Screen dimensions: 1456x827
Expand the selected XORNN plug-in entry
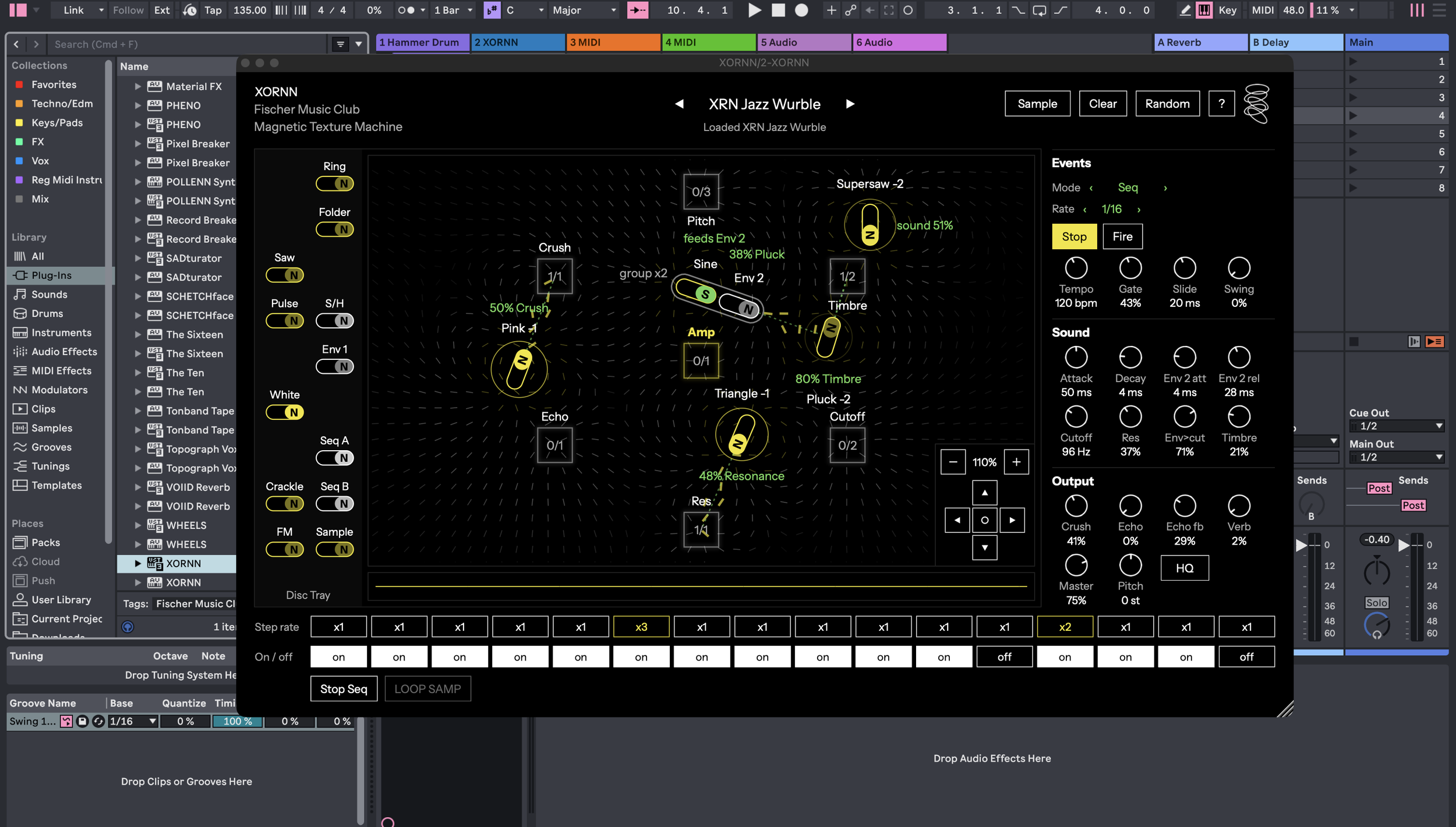click(138, 563)
